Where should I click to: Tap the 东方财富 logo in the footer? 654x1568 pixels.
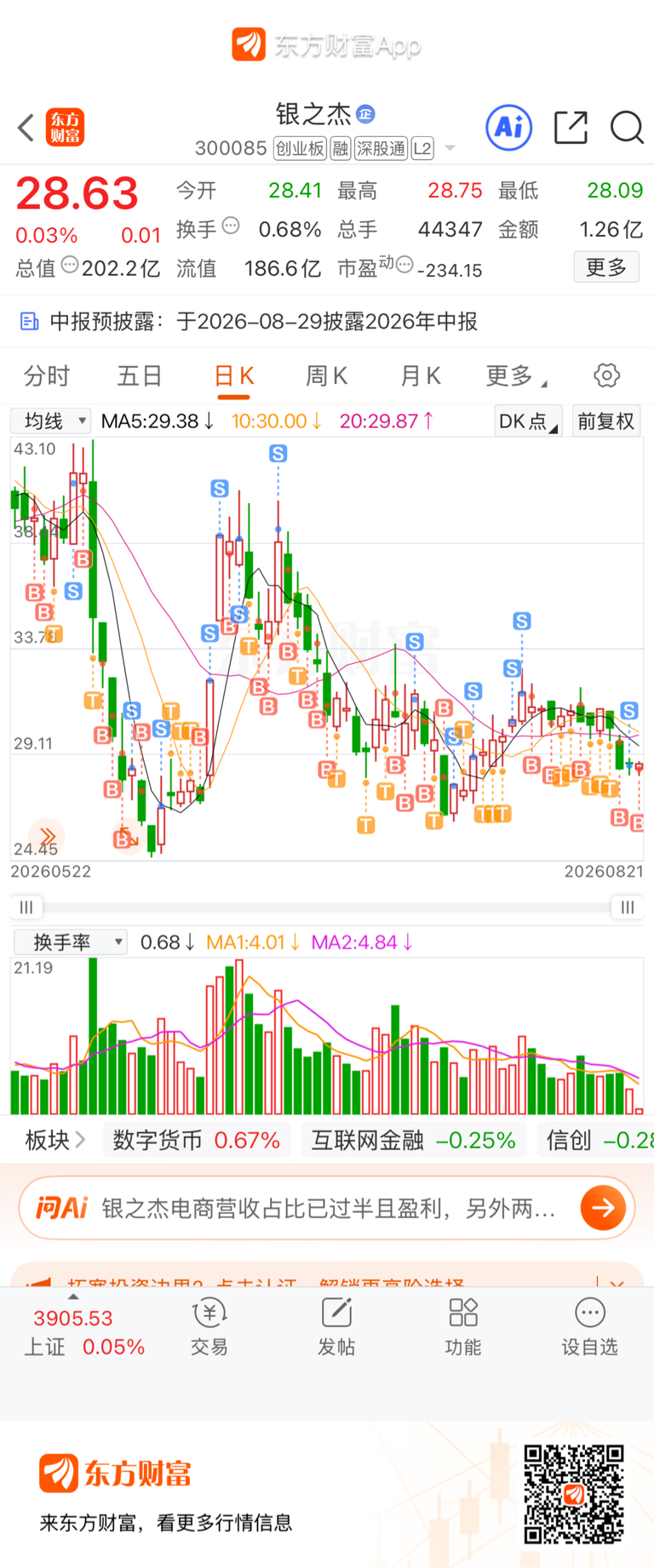115,1474
